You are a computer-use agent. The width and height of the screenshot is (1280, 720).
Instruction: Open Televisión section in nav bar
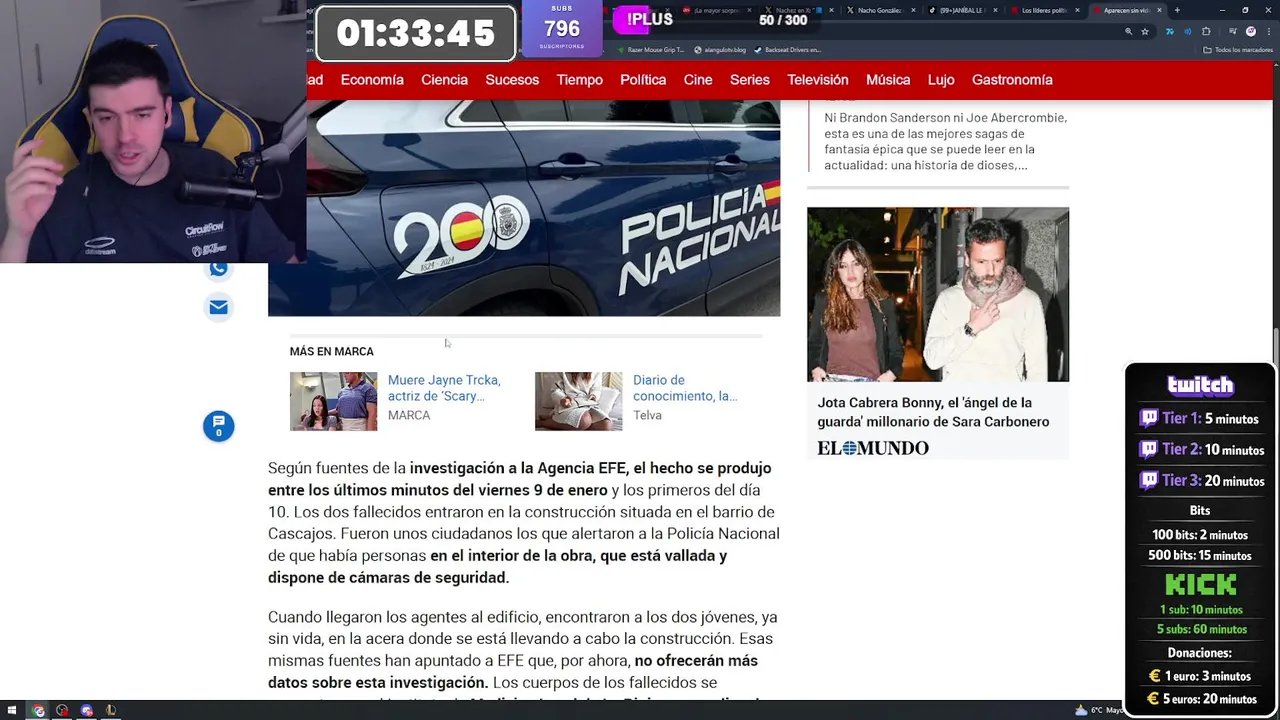coord(818,80)
